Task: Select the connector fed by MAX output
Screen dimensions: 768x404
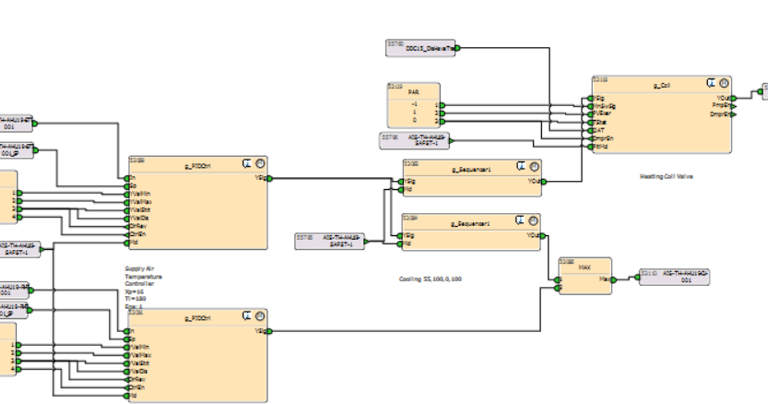Action: click(x=674, y=277)
